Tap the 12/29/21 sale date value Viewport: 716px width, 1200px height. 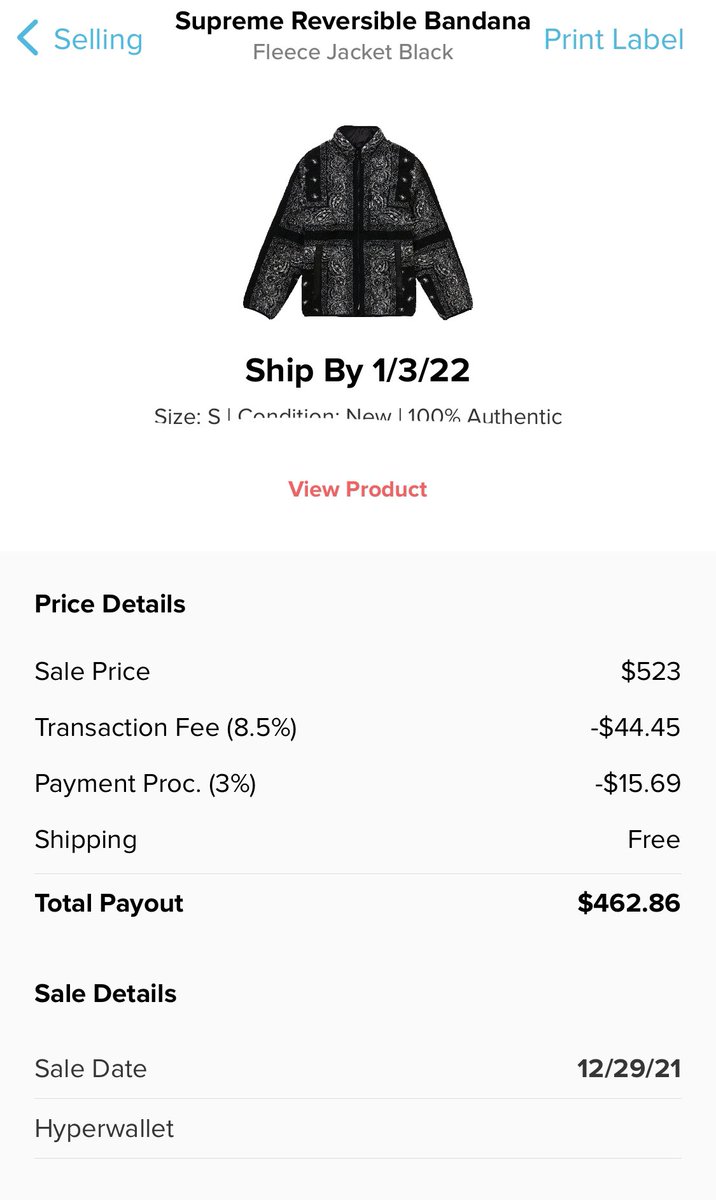(x=628, y=1068)
